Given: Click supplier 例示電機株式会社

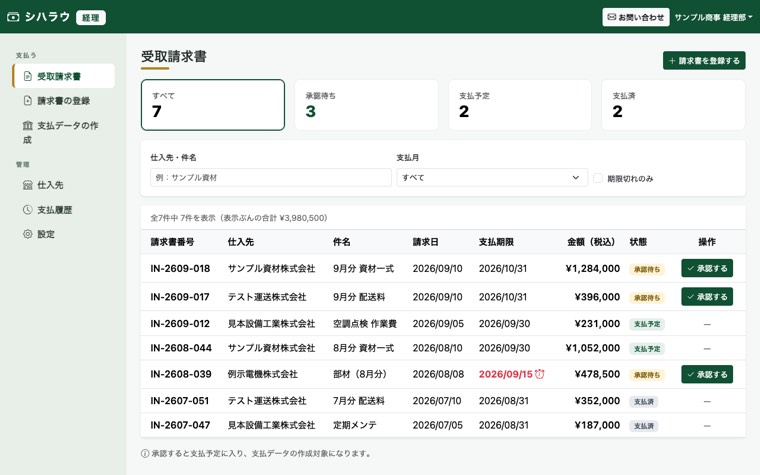Looking at the screenshot, I should click(262, 374).
